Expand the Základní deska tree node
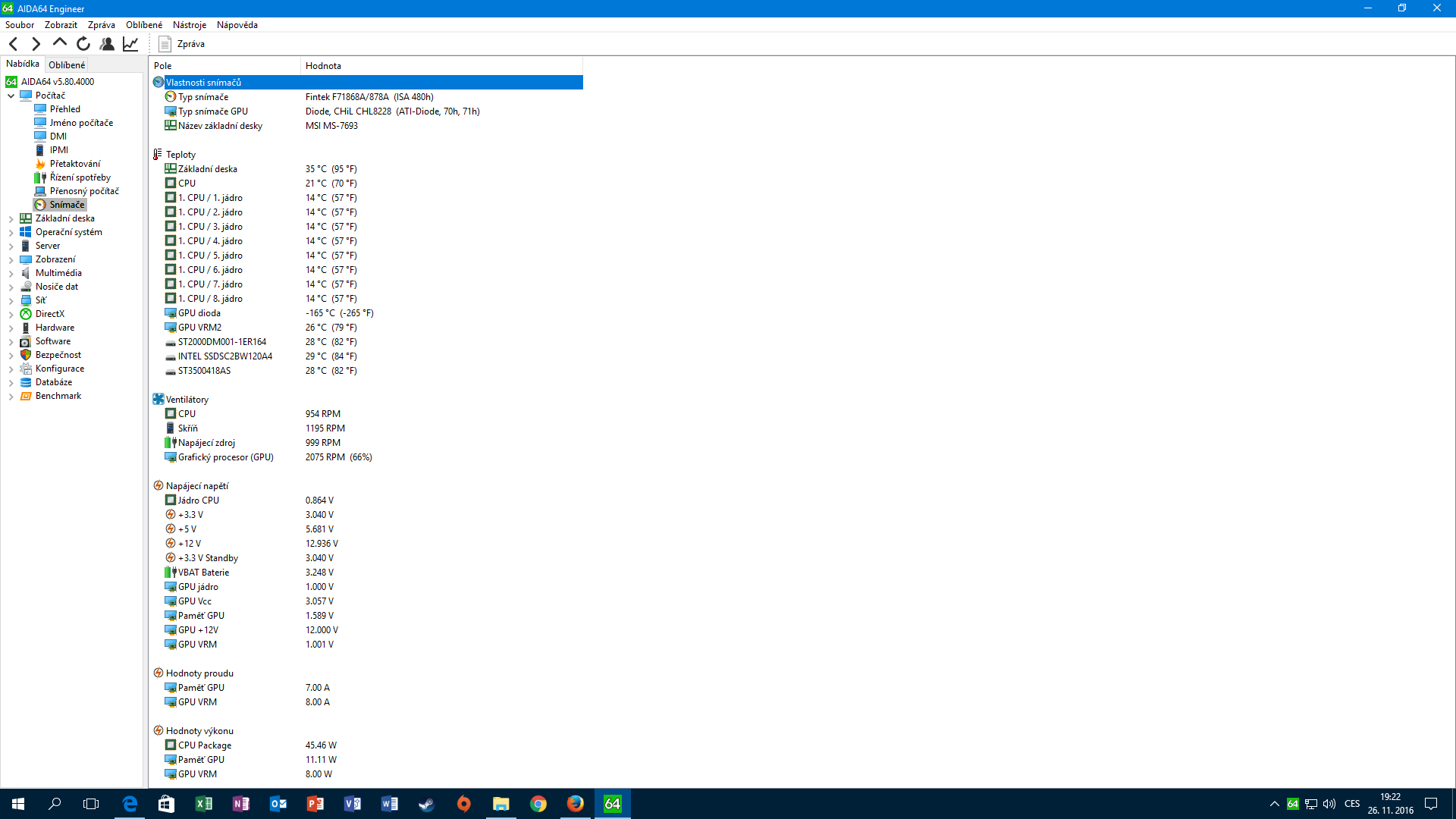Screen dimensions: 1456x819 coord(11,218)
